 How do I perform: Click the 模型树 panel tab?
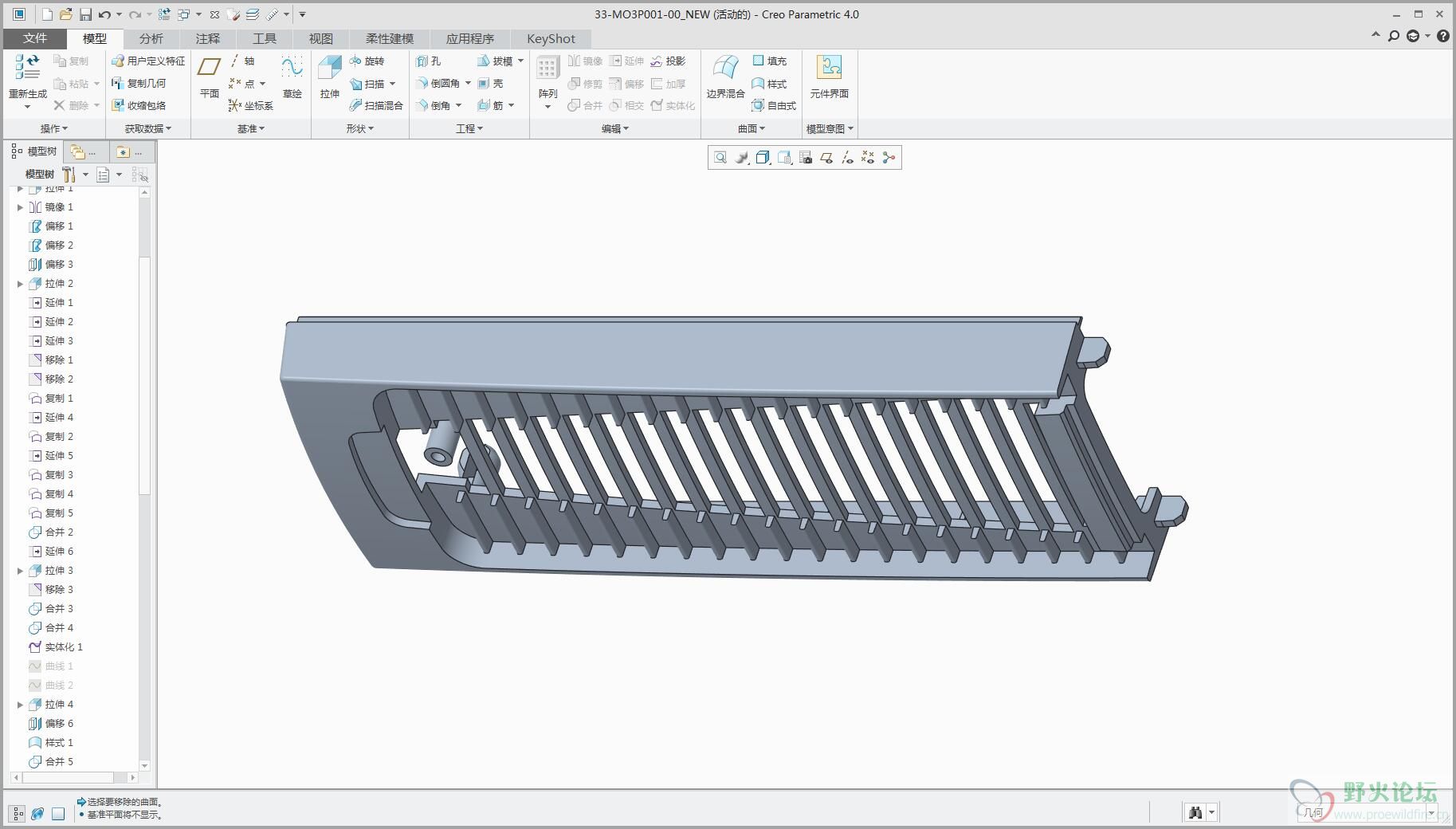tap(34, 151)
